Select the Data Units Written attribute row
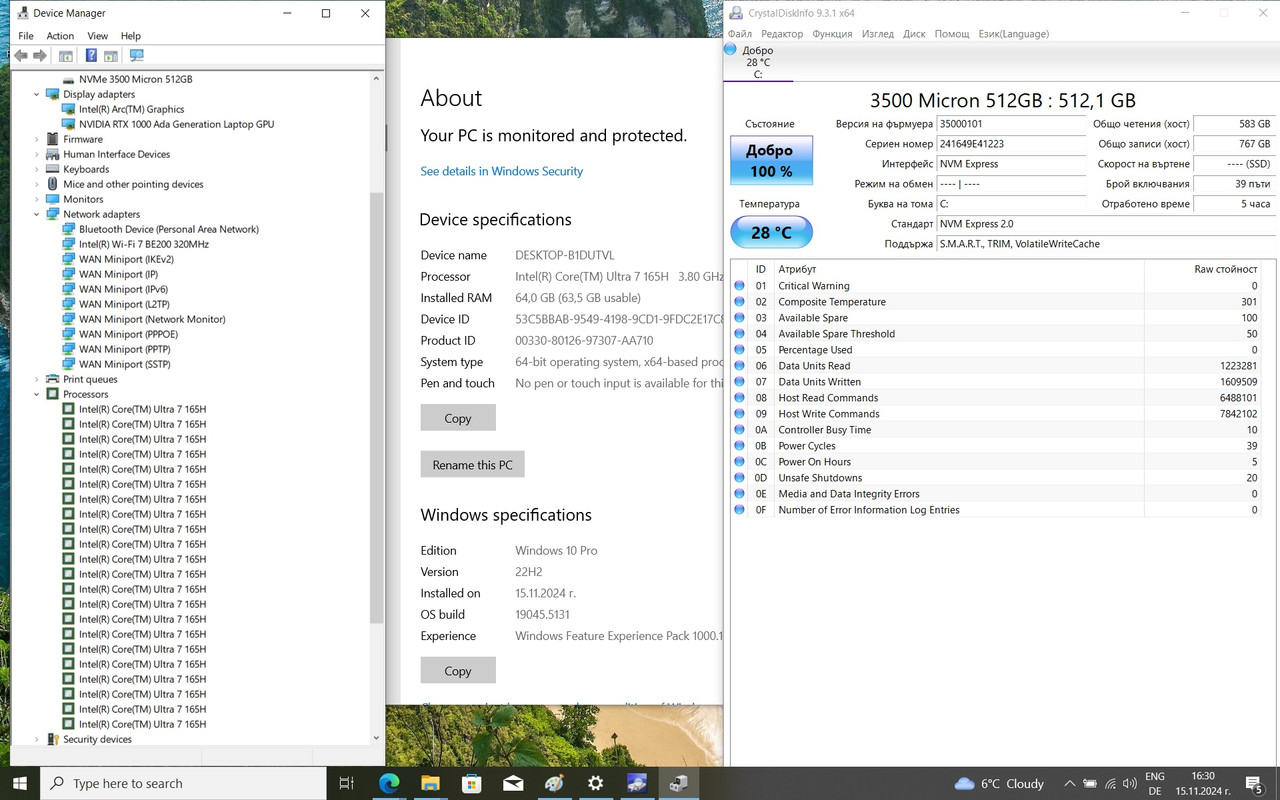1280x800 pixels. pos(997,382)
